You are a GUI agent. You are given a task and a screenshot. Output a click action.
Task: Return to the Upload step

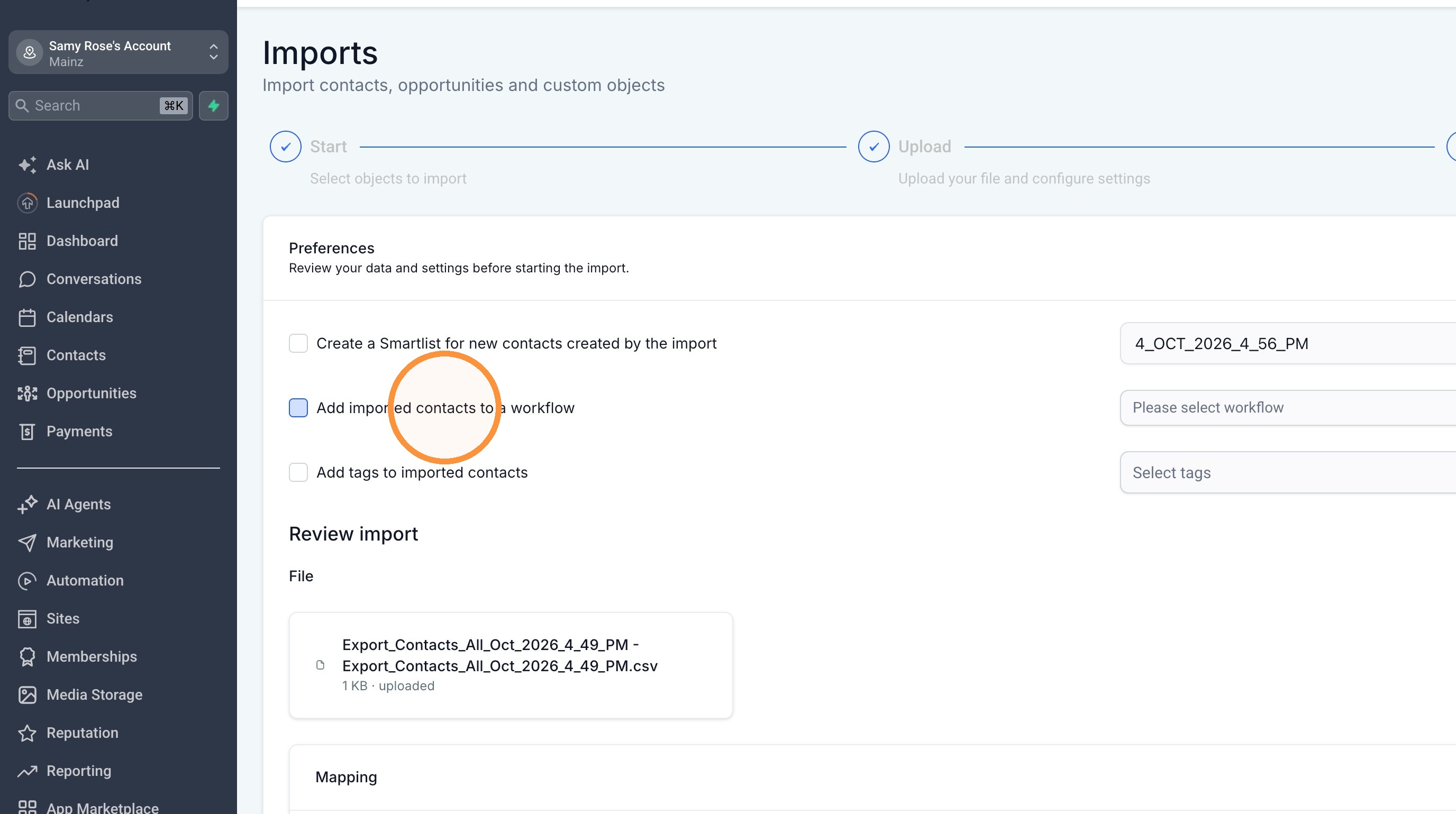pyautogui.click(x=874, y=147)
